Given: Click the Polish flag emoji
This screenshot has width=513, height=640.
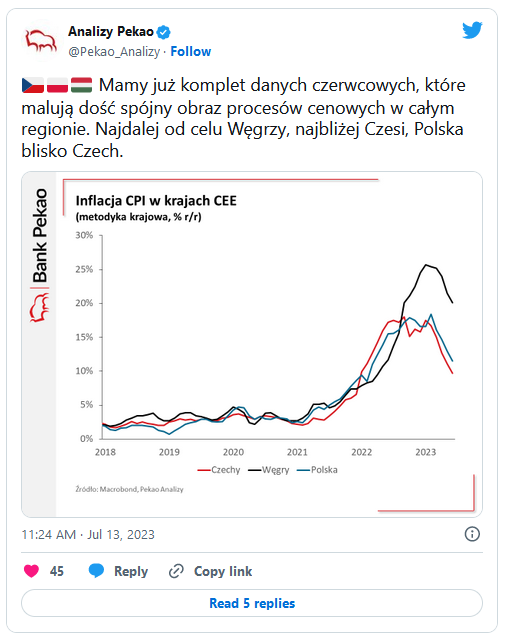Looking at the screenshot, I should click(57, 85).
